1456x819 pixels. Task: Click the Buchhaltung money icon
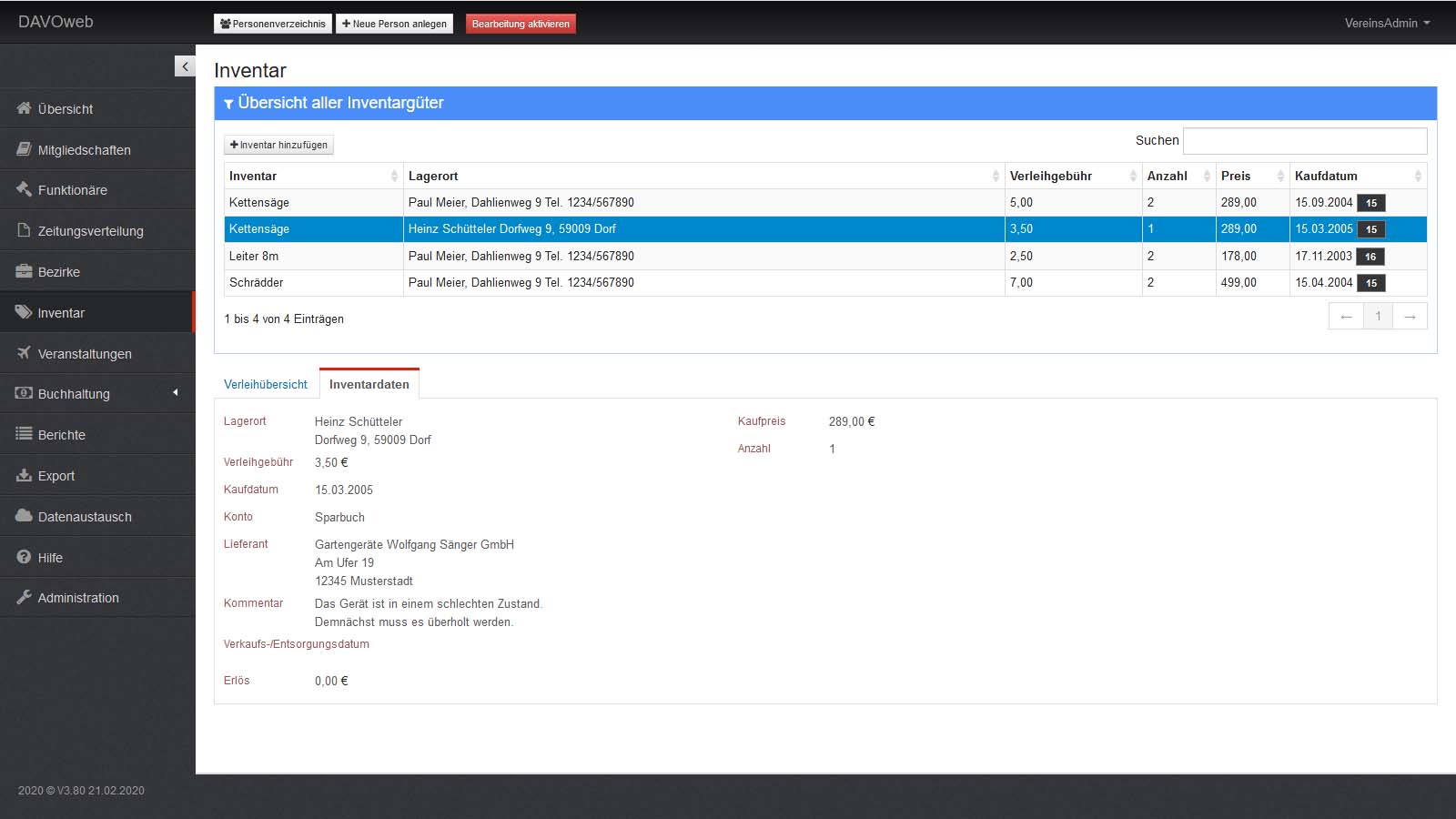24,393
